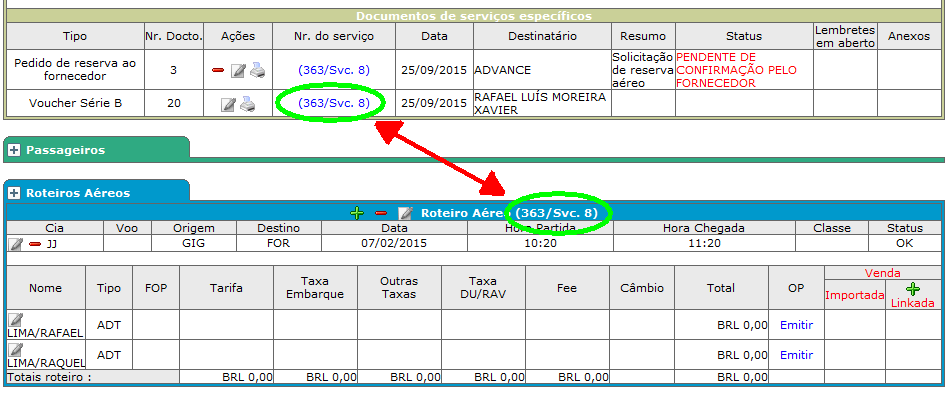950x400 pixels.
Task: Select the Pendente de confirmação status text
Action: tap(736, 70)
